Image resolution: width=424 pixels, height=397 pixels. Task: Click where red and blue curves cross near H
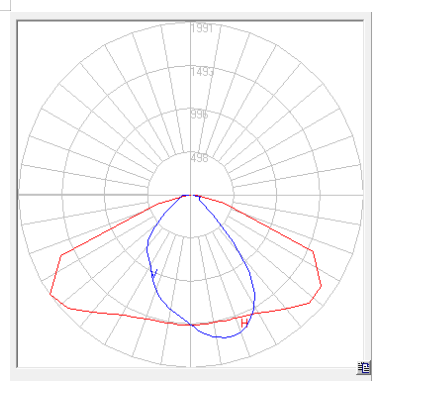coord(252,314)
